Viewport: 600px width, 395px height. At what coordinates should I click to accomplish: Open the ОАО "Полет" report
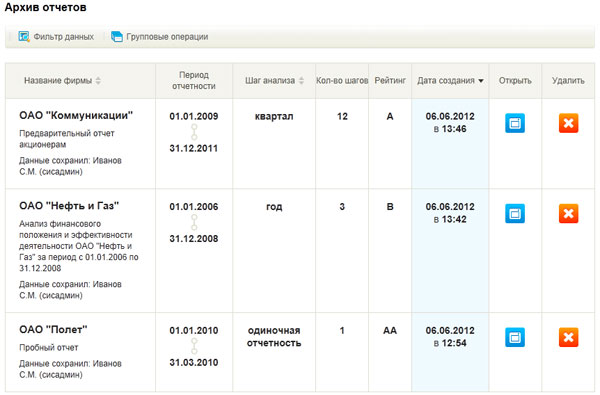click(x=515, y=337)
